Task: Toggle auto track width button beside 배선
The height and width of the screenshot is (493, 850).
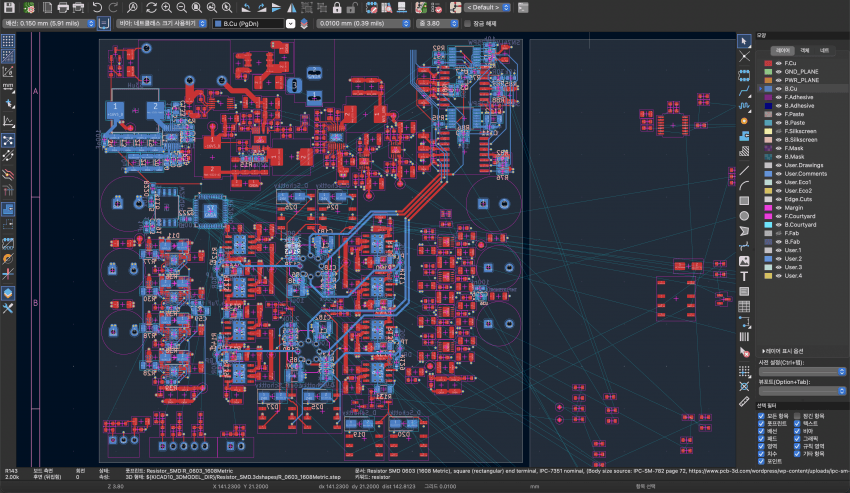Action: pos(104,23)
